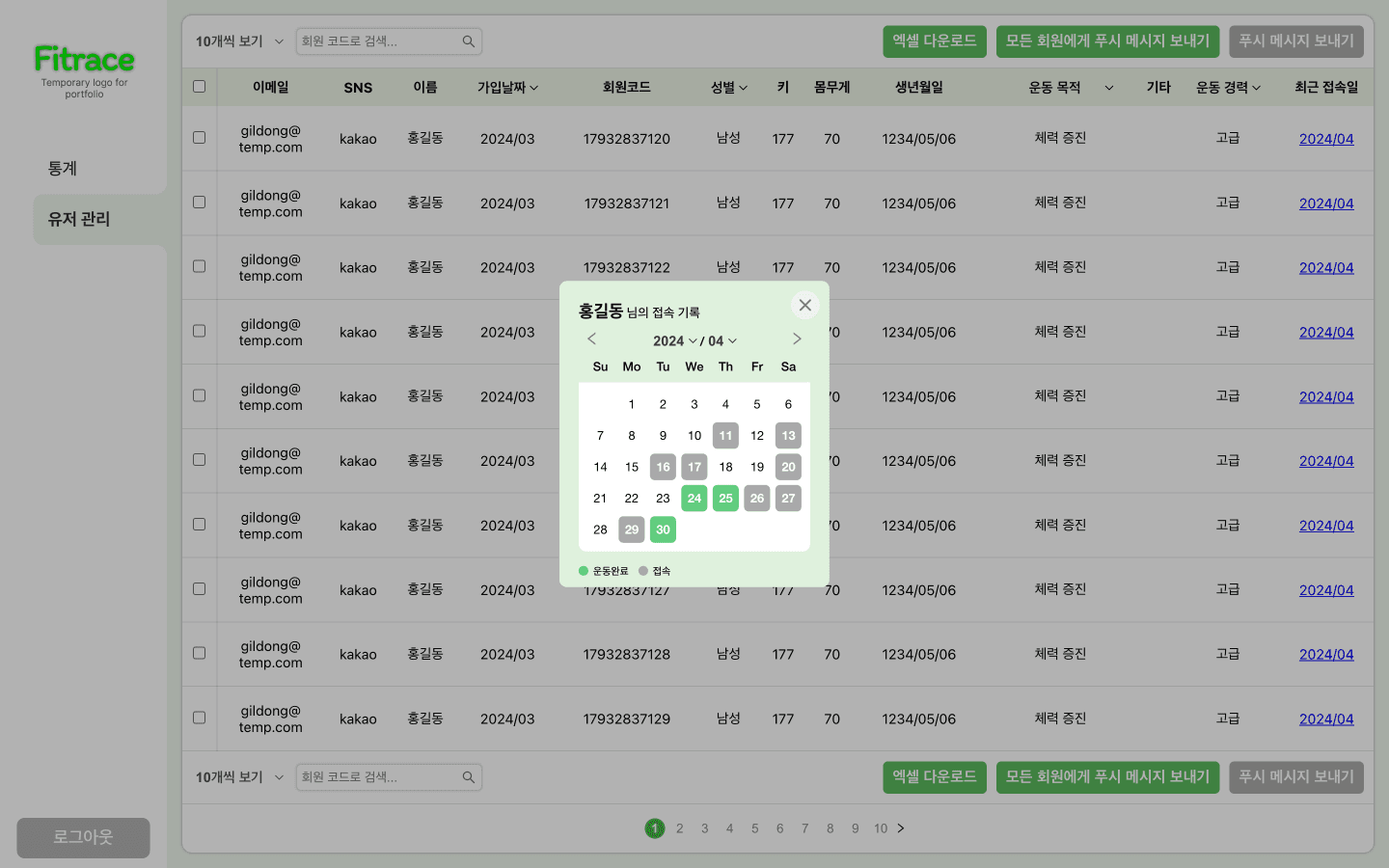Check the first member row checkbox
Viewport: 1389px width, 868px height.
[x=200, y=138]
